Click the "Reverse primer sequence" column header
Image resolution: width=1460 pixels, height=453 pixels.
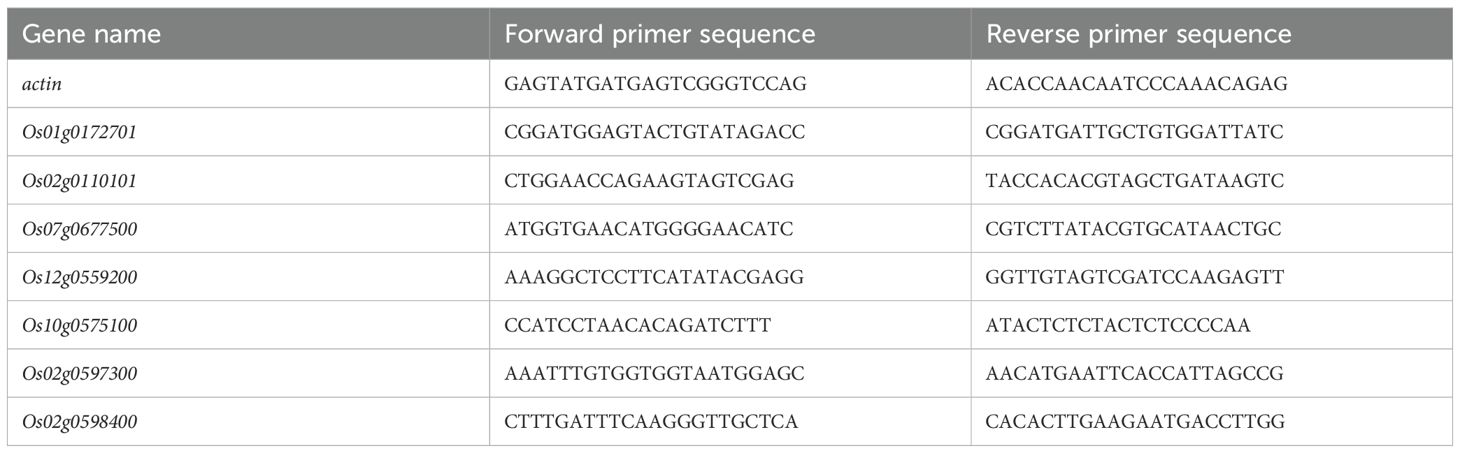1139,34
